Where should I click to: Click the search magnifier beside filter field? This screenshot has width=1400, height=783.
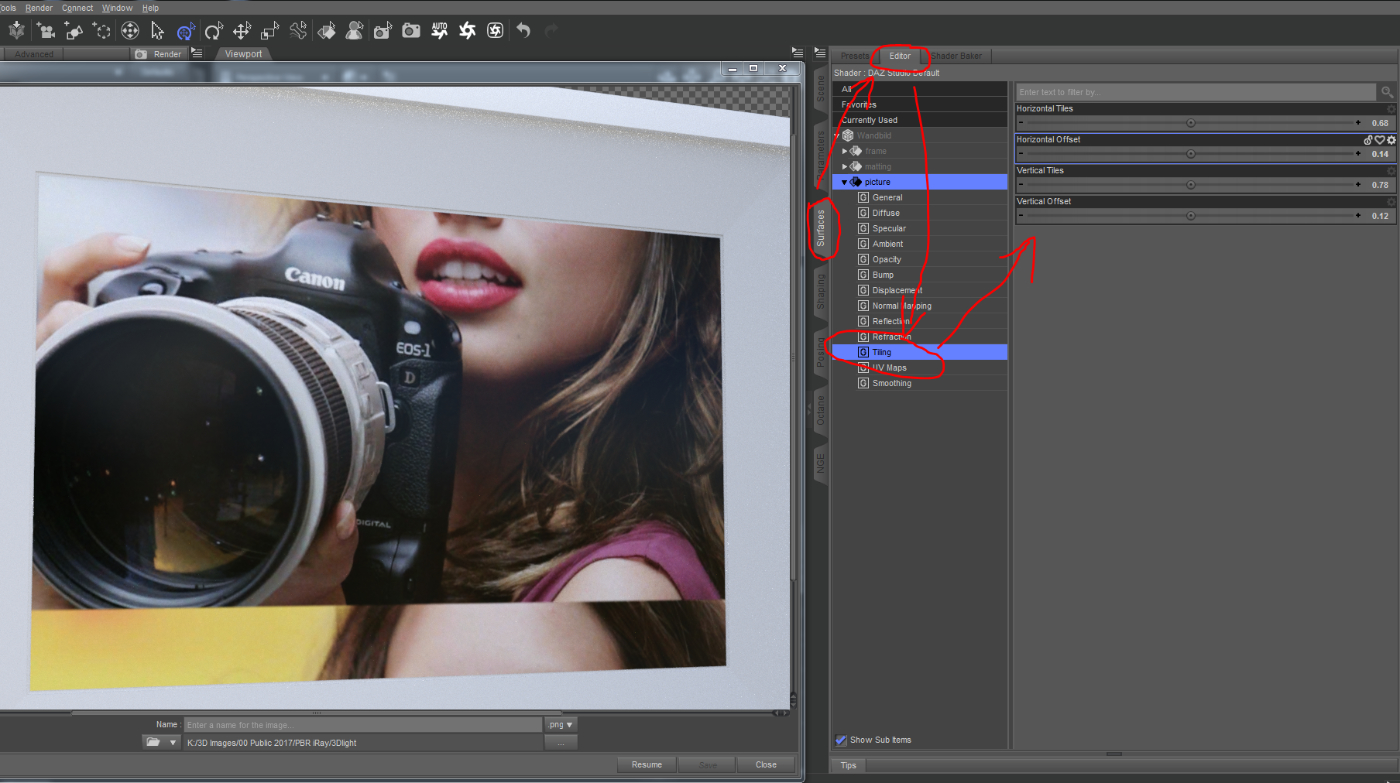point(1387,92)
